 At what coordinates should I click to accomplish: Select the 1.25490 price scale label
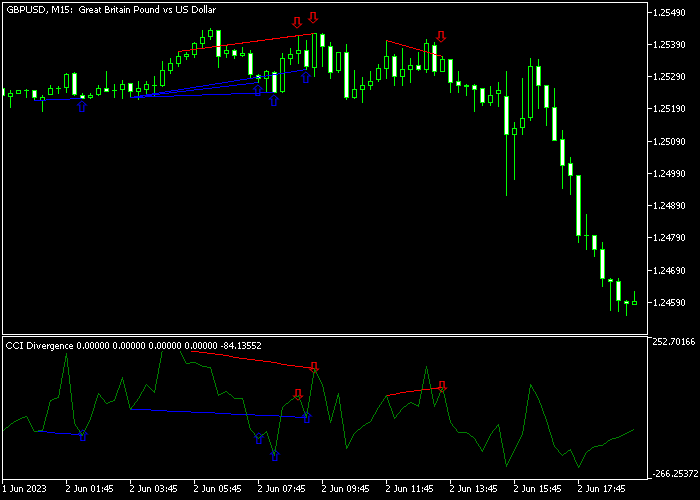pyautogui.click(x=669, y=13)
